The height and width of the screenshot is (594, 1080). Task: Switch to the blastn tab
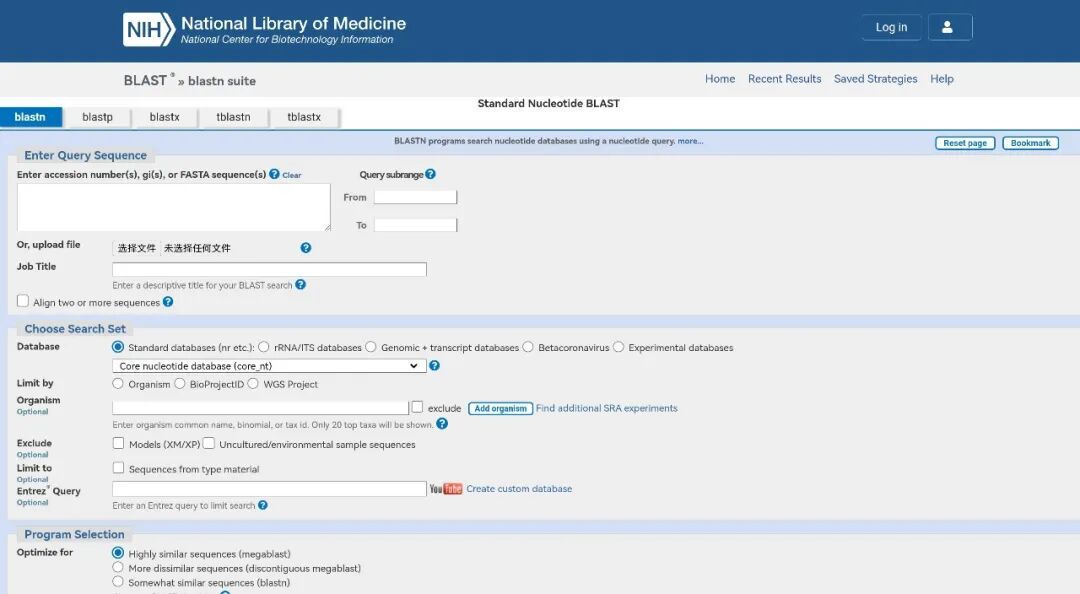click(30, 117)
